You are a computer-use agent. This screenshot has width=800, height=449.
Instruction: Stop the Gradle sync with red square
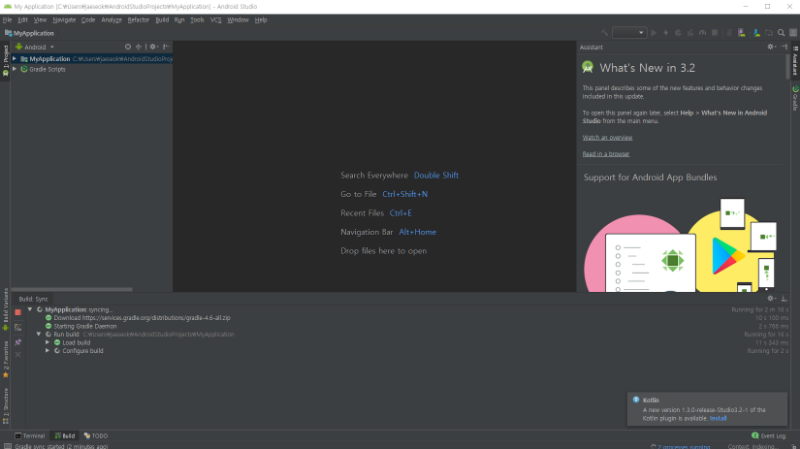tap(18, 312)
